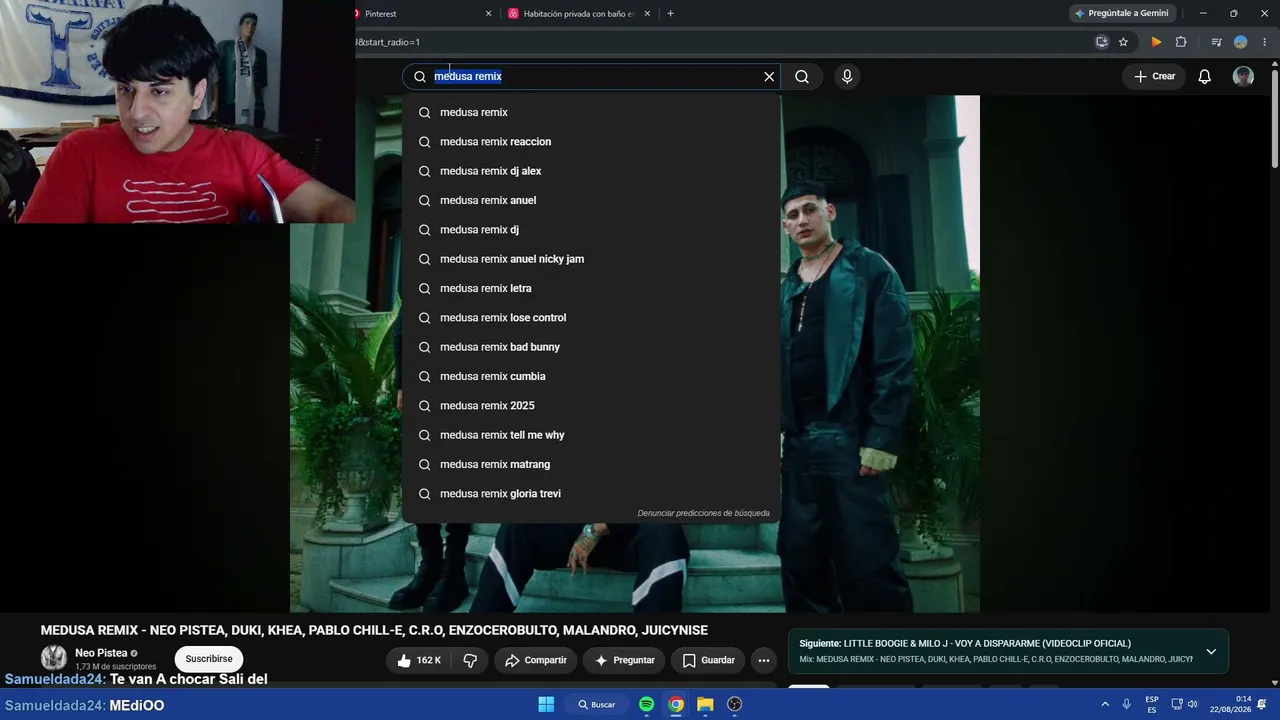This screenshot has height=720, width=1280.
Task: Dislike the video
Action: 470,660
